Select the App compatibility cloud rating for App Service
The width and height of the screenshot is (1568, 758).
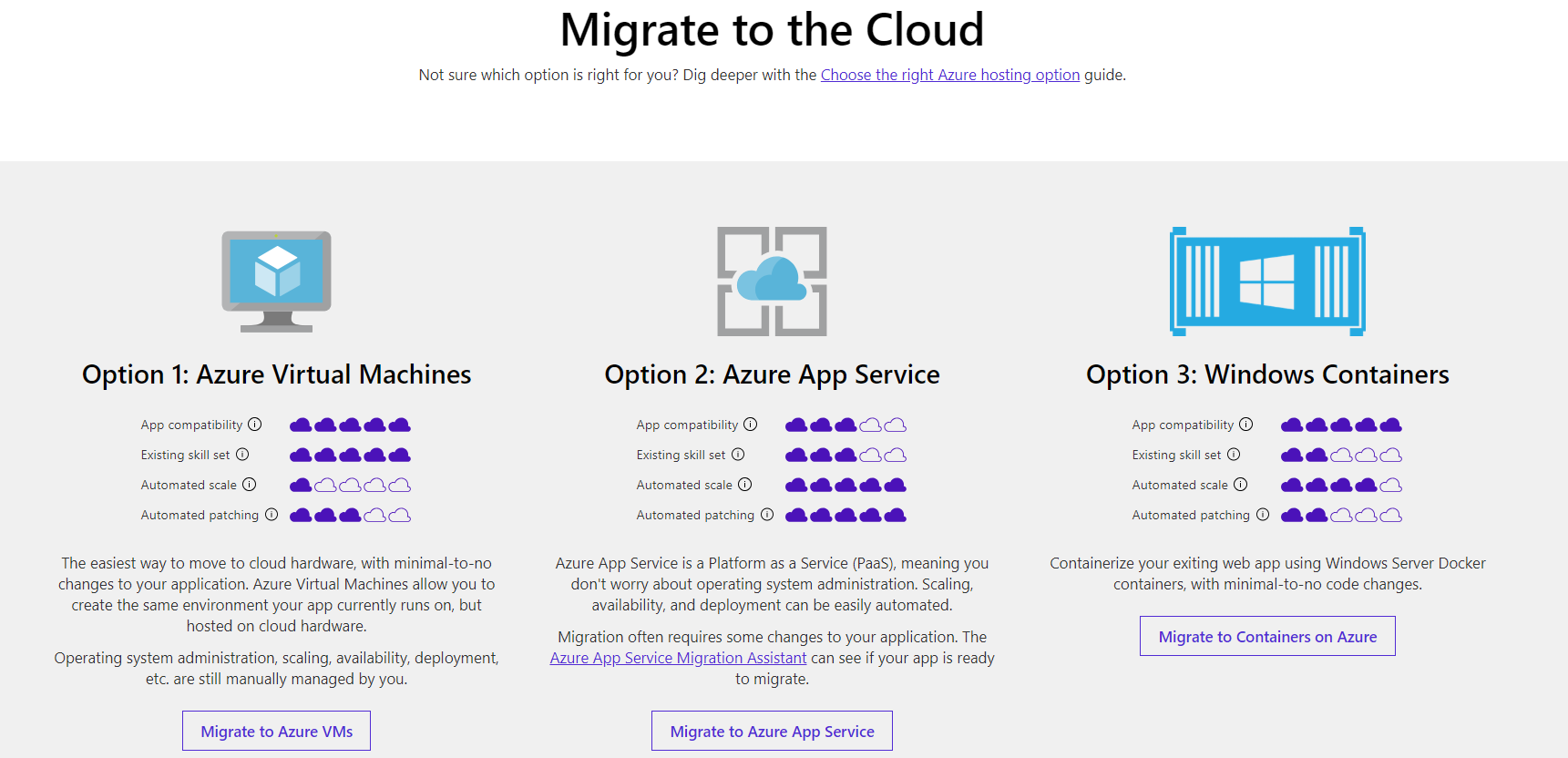(845, 425)
